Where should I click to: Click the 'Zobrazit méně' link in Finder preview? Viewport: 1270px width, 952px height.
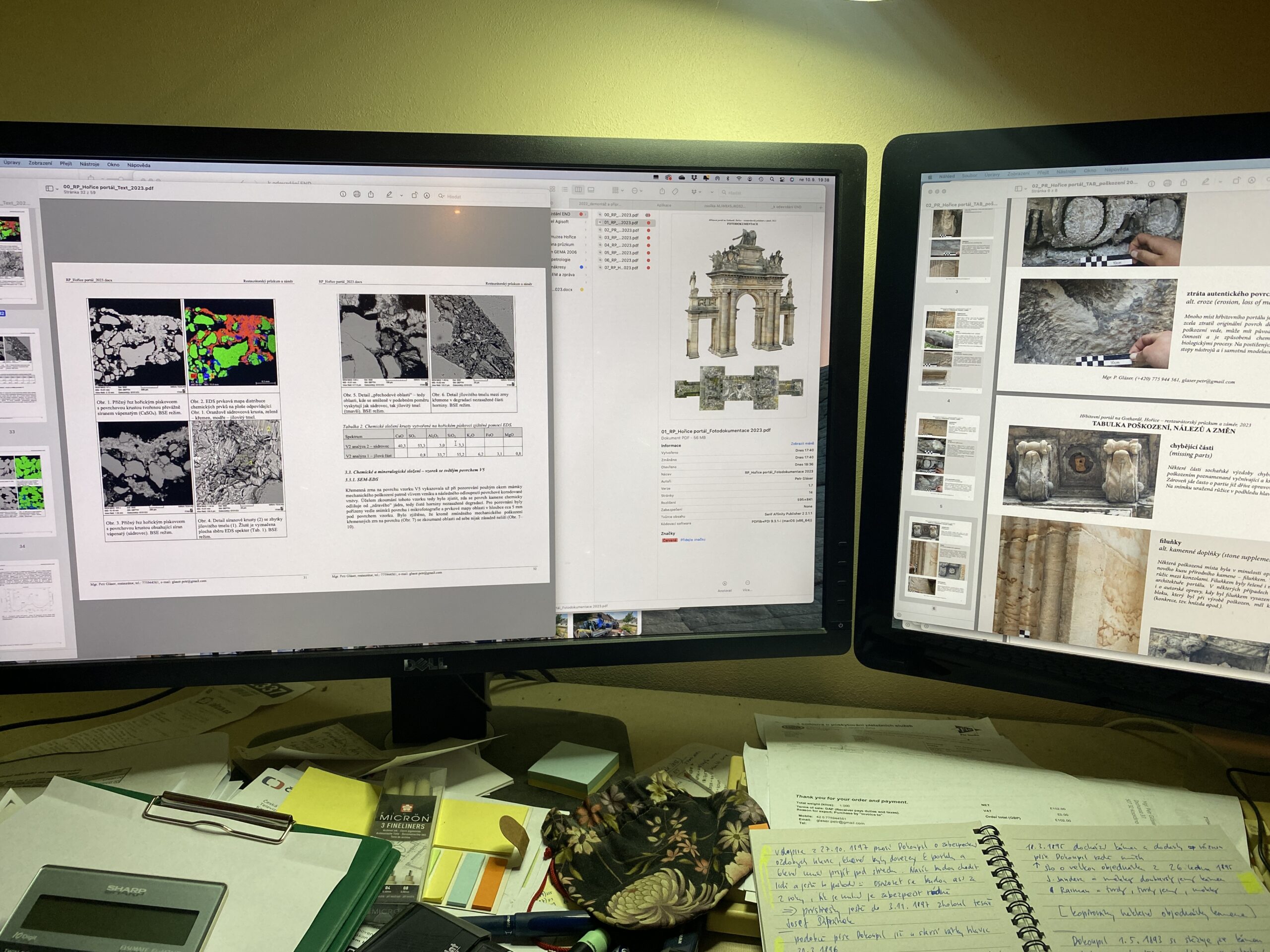pos(802,444)
